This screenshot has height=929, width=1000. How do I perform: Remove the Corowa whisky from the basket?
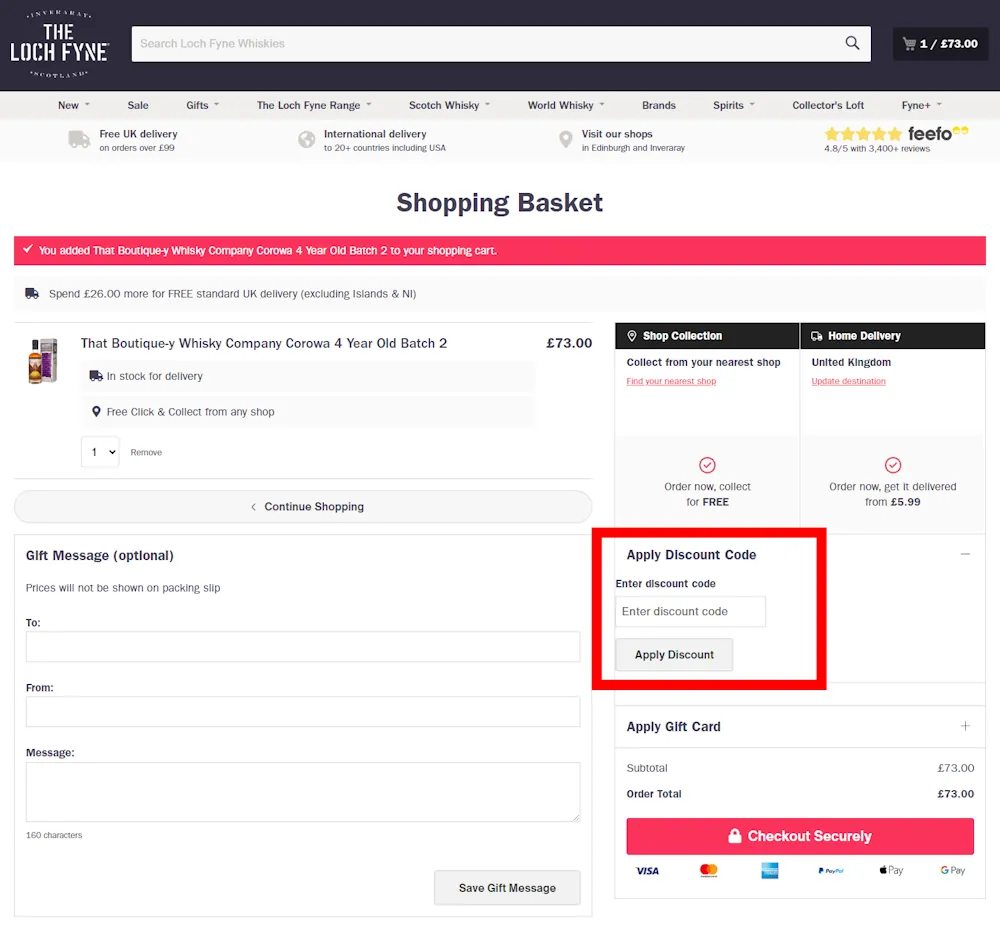pyautogui.click(x=146, y=452)
